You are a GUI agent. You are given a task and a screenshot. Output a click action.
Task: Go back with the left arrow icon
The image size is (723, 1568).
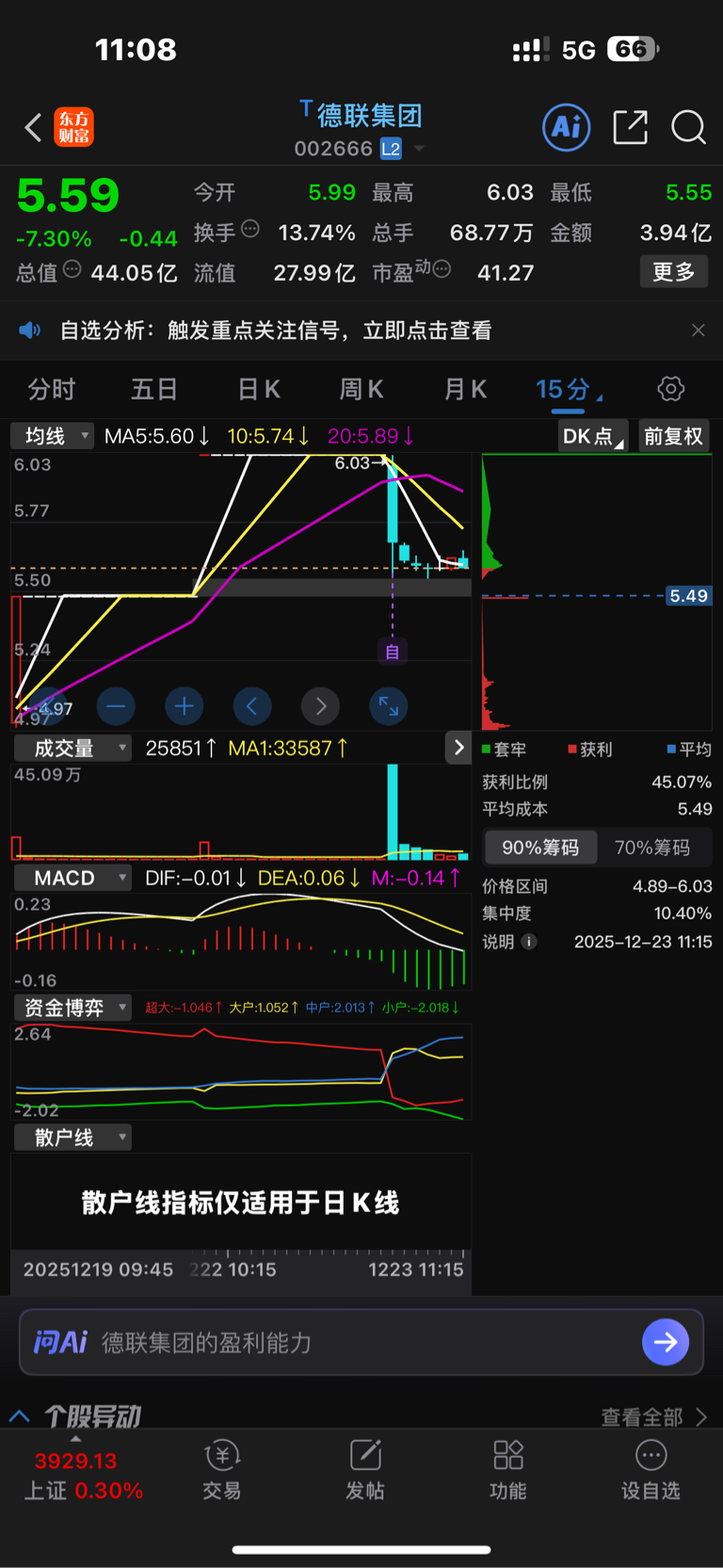pos(33,127)
